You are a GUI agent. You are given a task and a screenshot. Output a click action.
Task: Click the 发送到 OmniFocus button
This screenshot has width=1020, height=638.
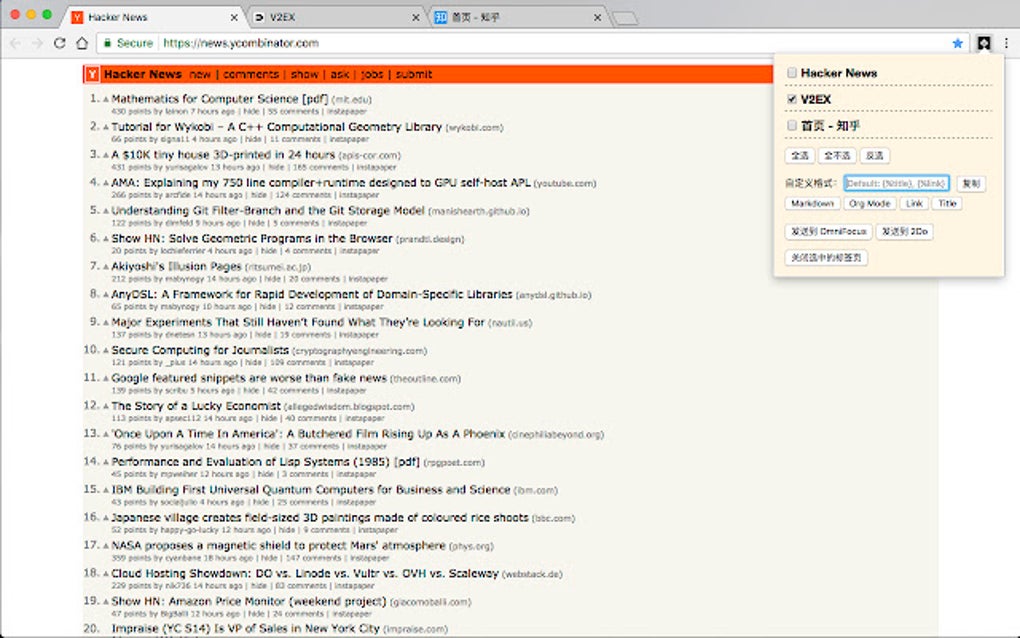click(828, 230)
